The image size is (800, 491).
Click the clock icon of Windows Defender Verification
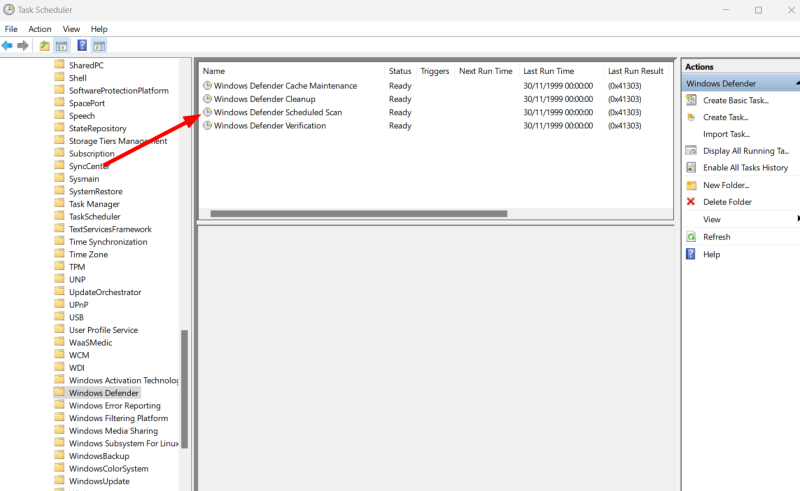point(207,126)
